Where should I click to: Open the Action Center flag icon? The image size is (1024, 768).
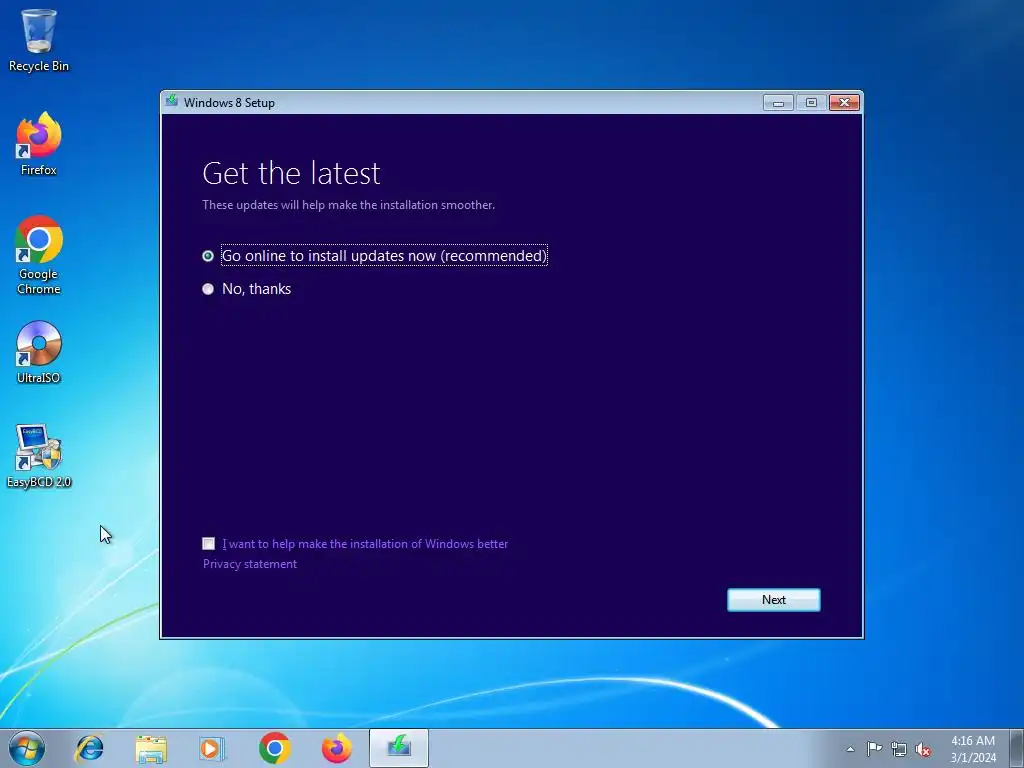coord(874,749)
